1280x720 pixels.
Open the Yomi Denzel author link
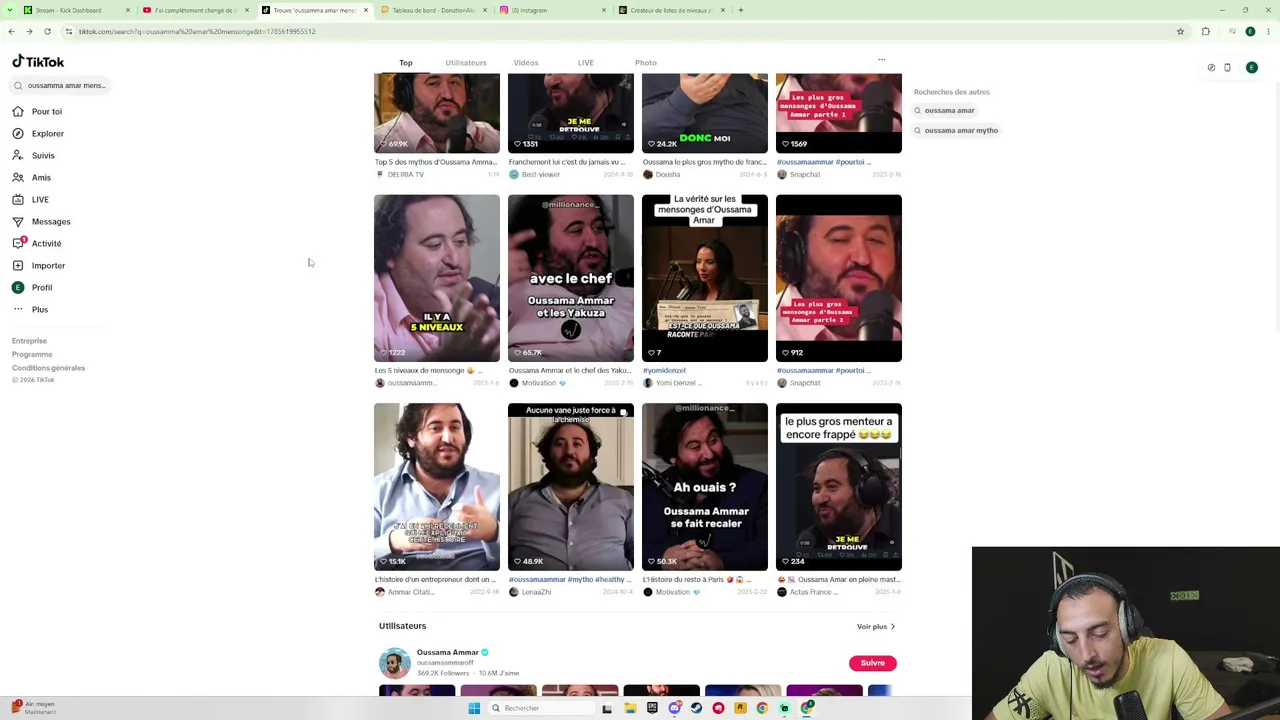point(677,383)
